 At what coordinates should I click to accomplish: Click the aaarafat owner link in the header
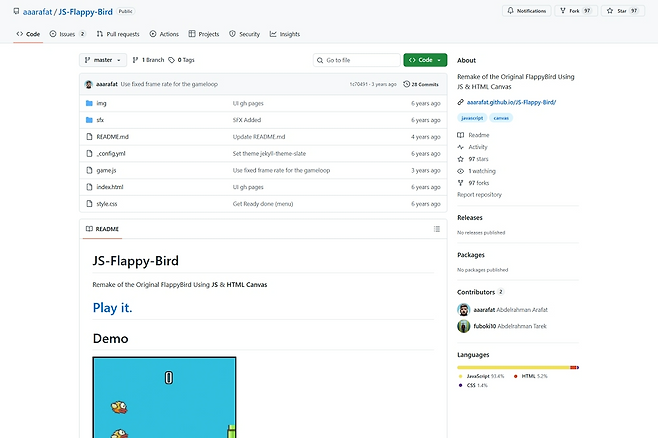point(37,12)
